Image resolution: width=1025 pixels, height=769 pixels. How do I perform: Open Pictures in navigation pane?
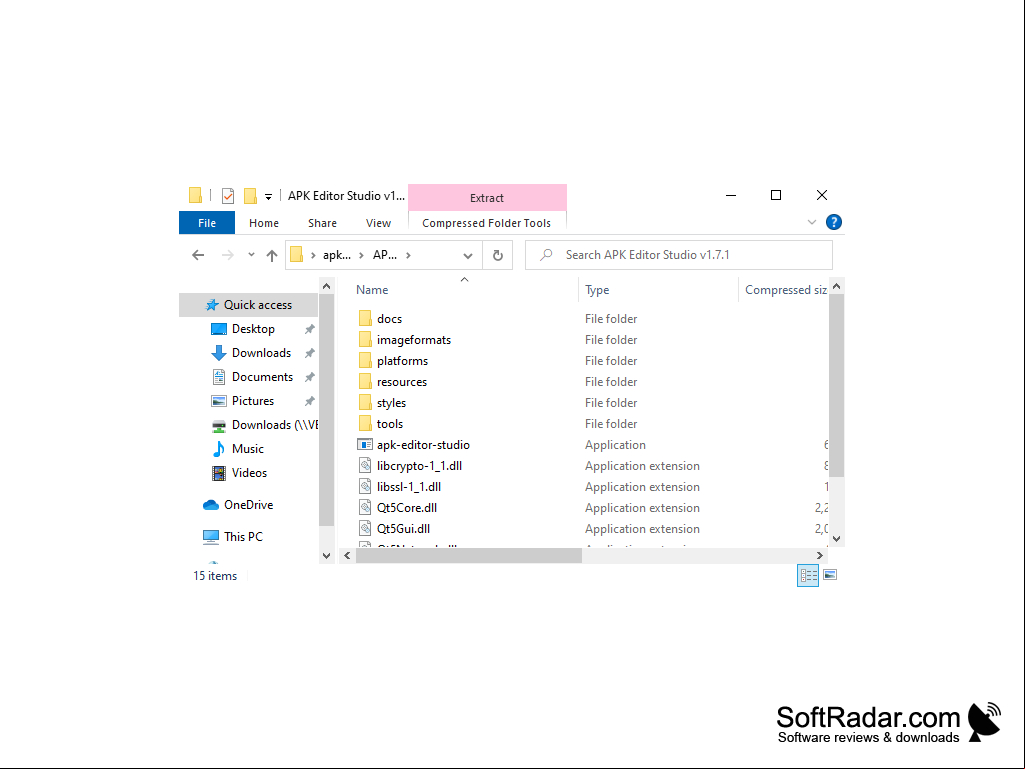pyautogui.click(x=252, y=401)
